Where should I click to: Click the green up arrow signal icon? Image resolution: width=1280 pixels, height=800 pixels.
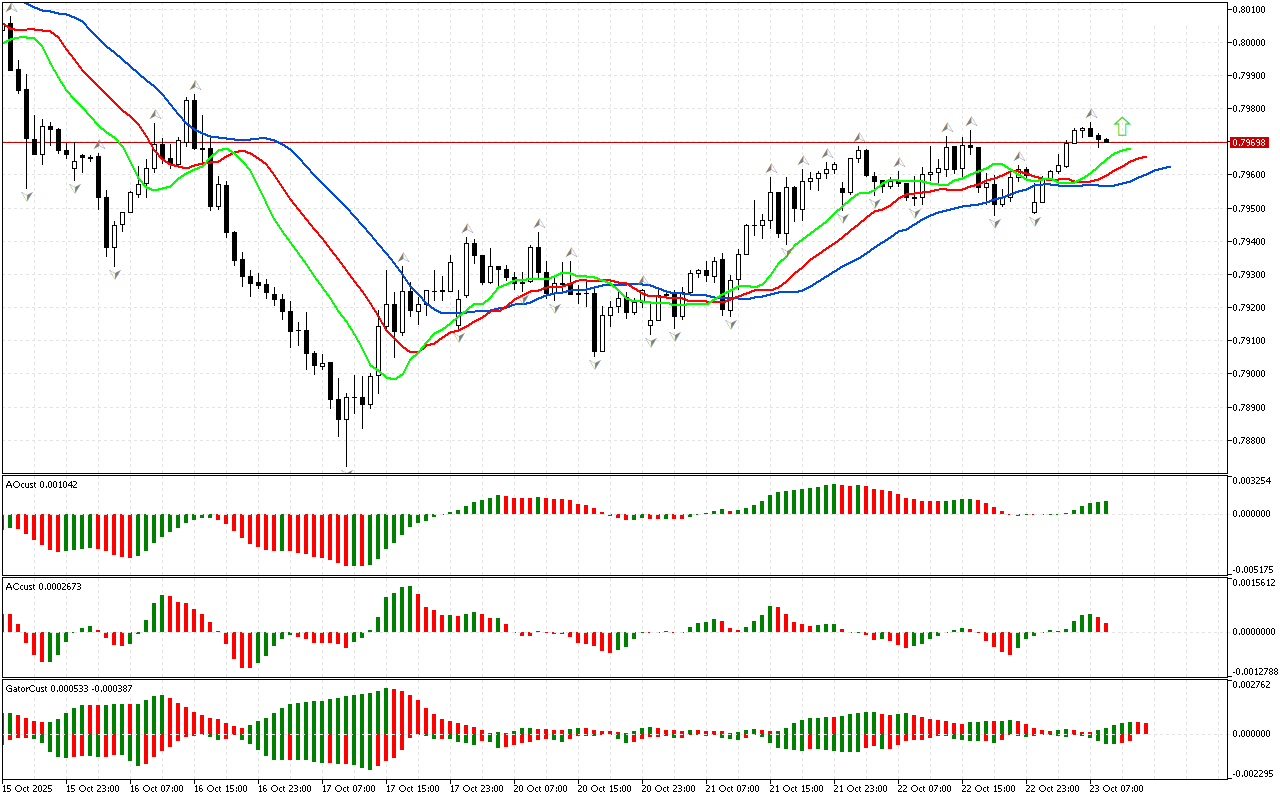(x=1122, y=126)
